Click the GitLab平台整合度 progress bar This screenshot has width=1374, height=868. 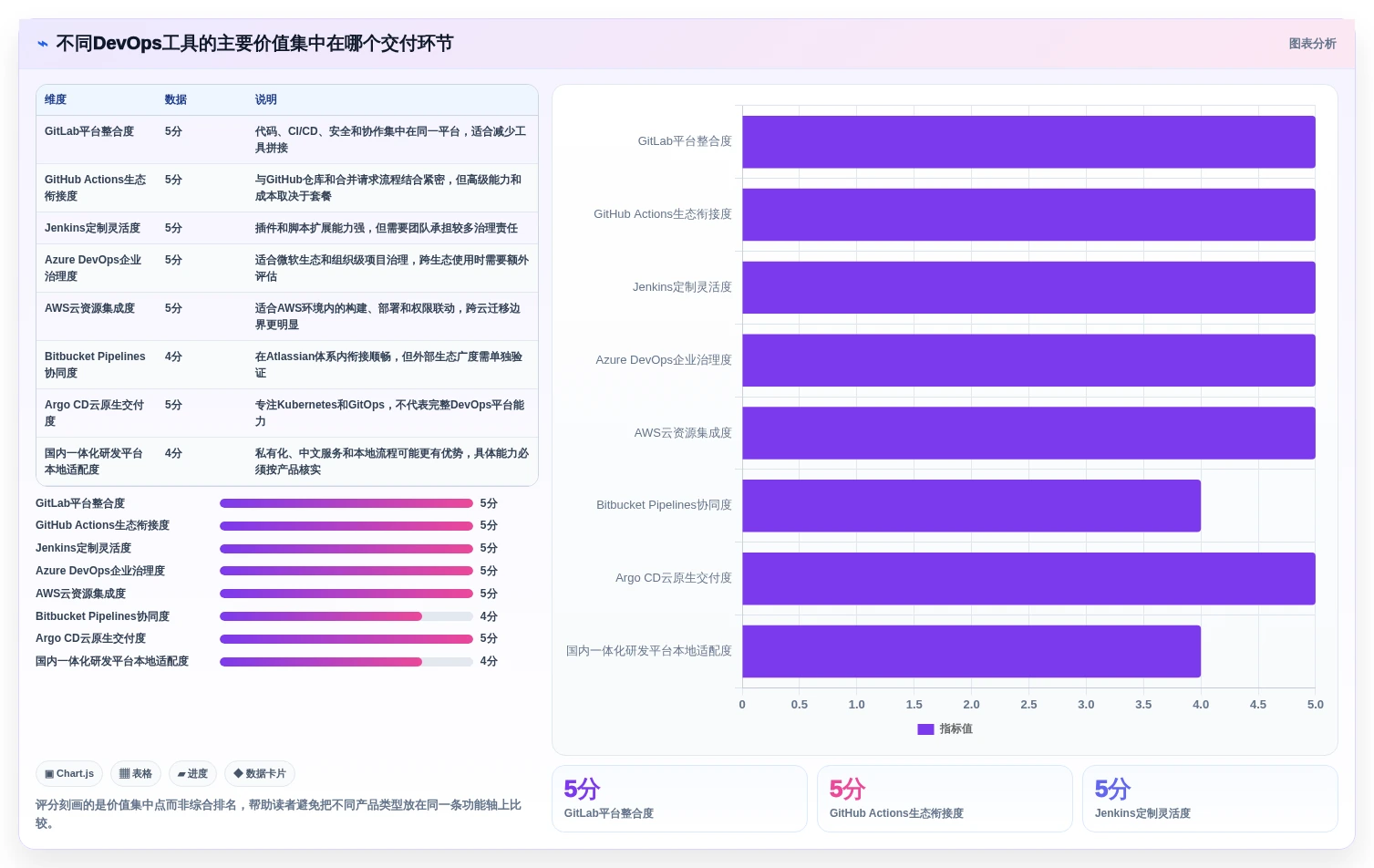pos(346,503)
